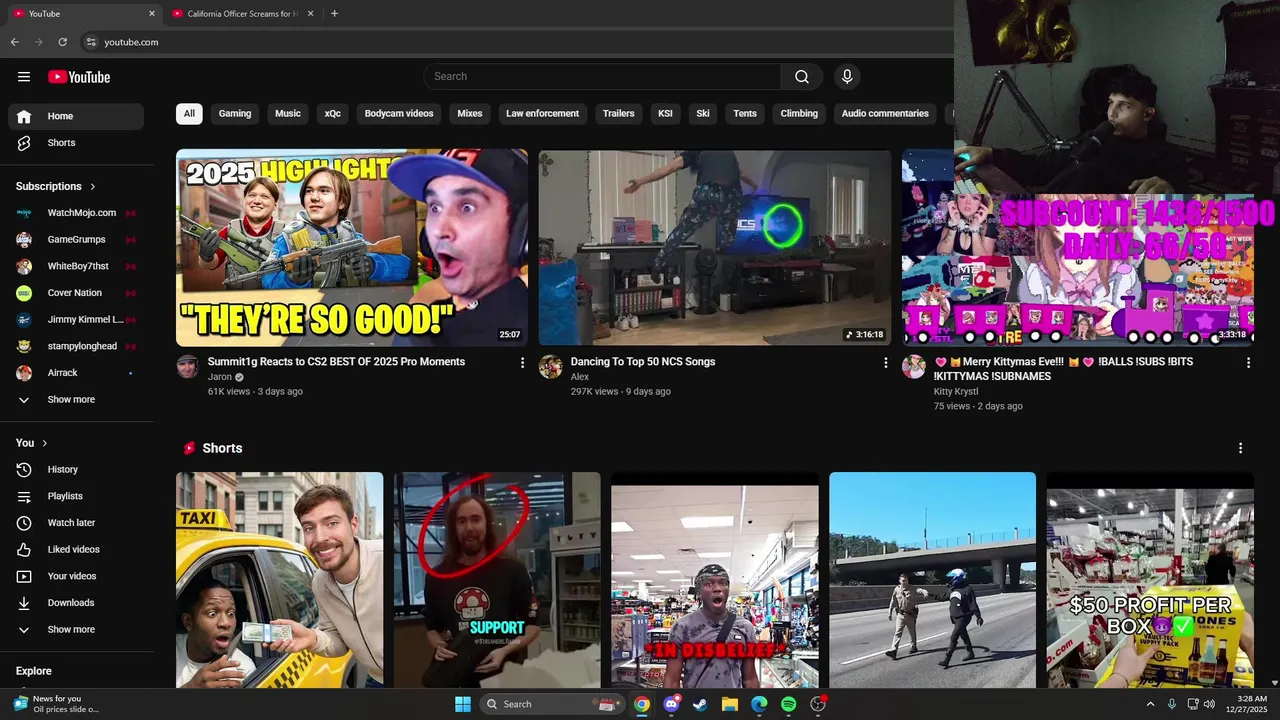Select the Ski filter chip

tap(703, 114)
